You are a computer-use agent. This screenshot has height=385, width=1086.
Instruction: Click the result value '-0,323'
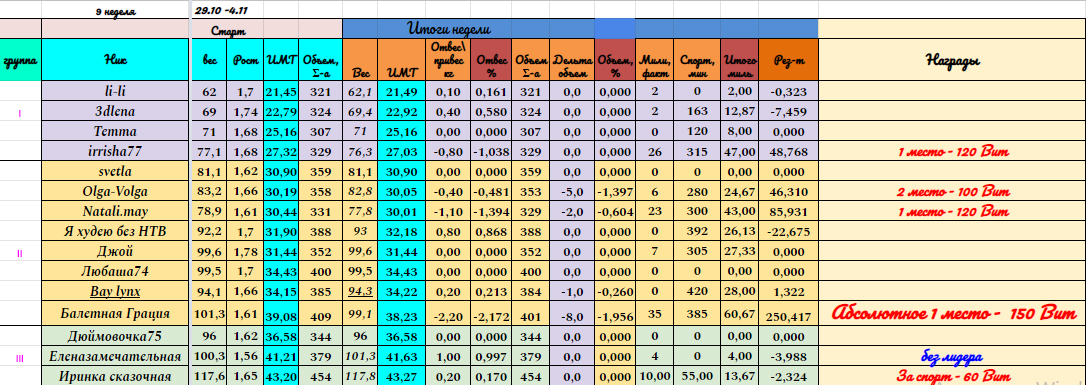[x=788, y=91]
